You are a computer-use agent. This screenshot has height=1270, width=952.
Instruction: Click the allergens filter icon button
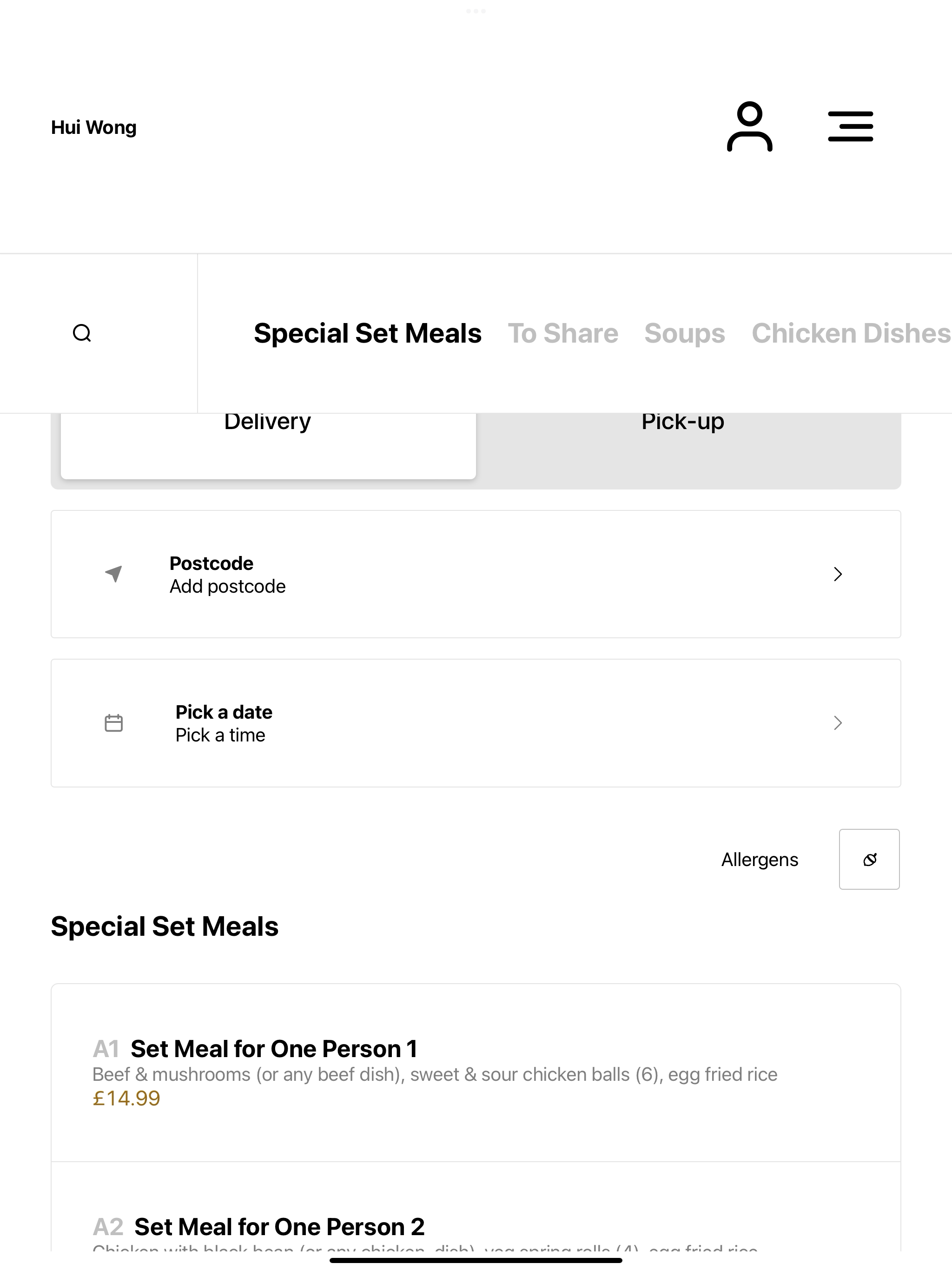[x=869, y=859]
